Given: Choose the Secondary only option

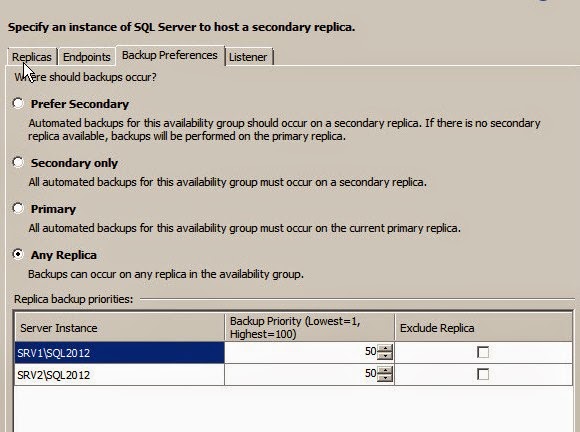Looking at the screenshot, I should [18, 162].
